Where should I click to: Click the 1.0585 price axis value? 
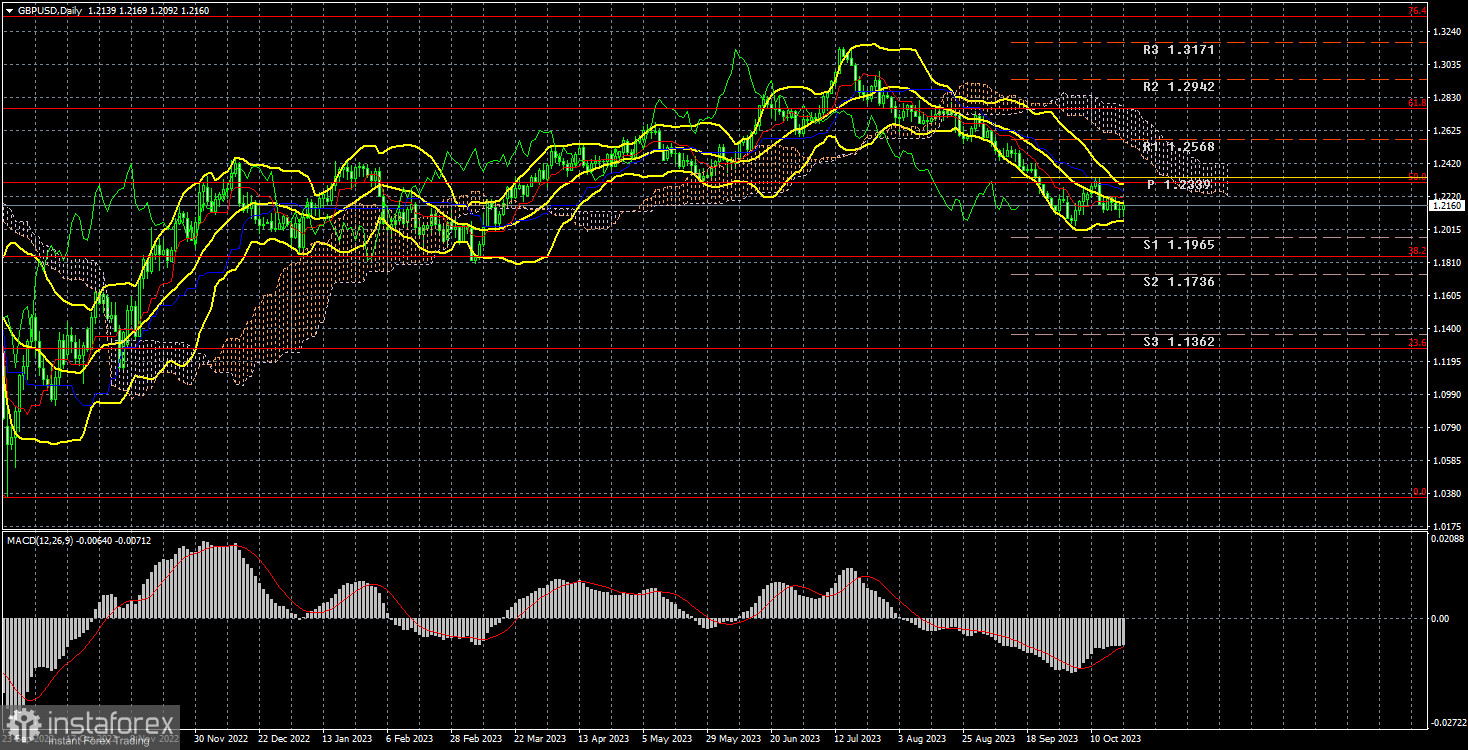[x=1446, y=461]
